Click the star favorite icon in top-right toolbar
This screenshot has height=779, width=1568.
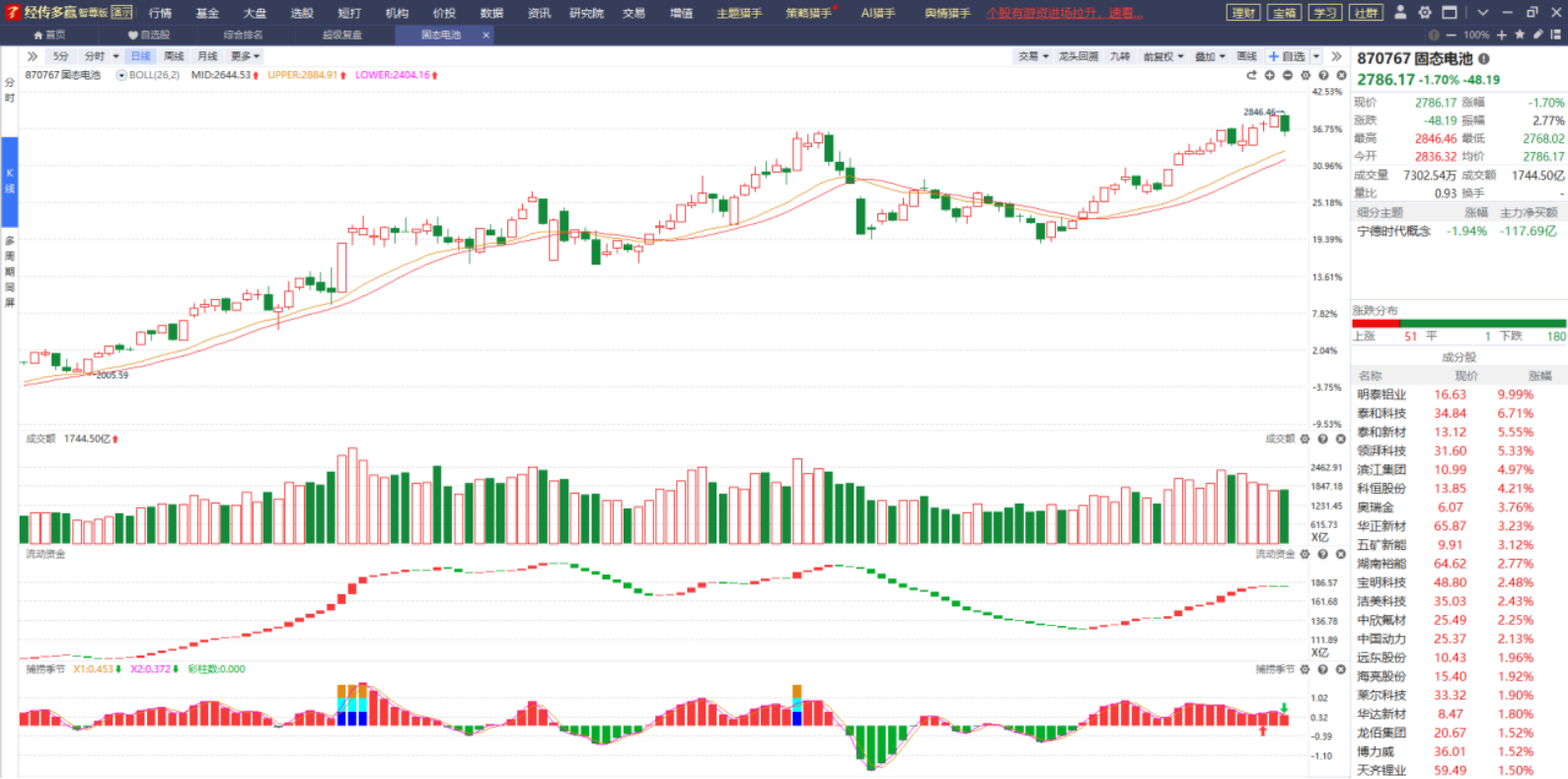tap(1520, 35)
